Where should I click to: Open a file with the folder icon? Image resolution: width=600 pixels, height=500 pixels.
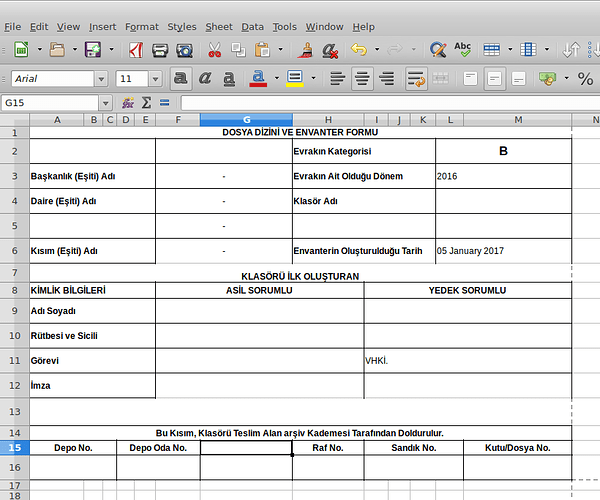click(x=57, y=50)
